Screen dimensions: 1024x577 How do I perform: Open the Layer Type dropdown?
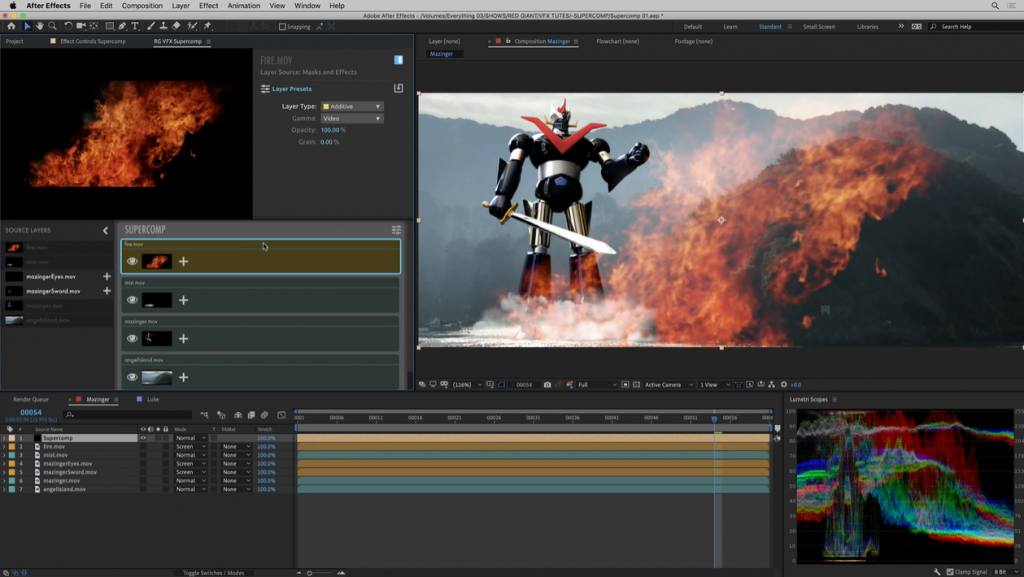tap(352, 106)
